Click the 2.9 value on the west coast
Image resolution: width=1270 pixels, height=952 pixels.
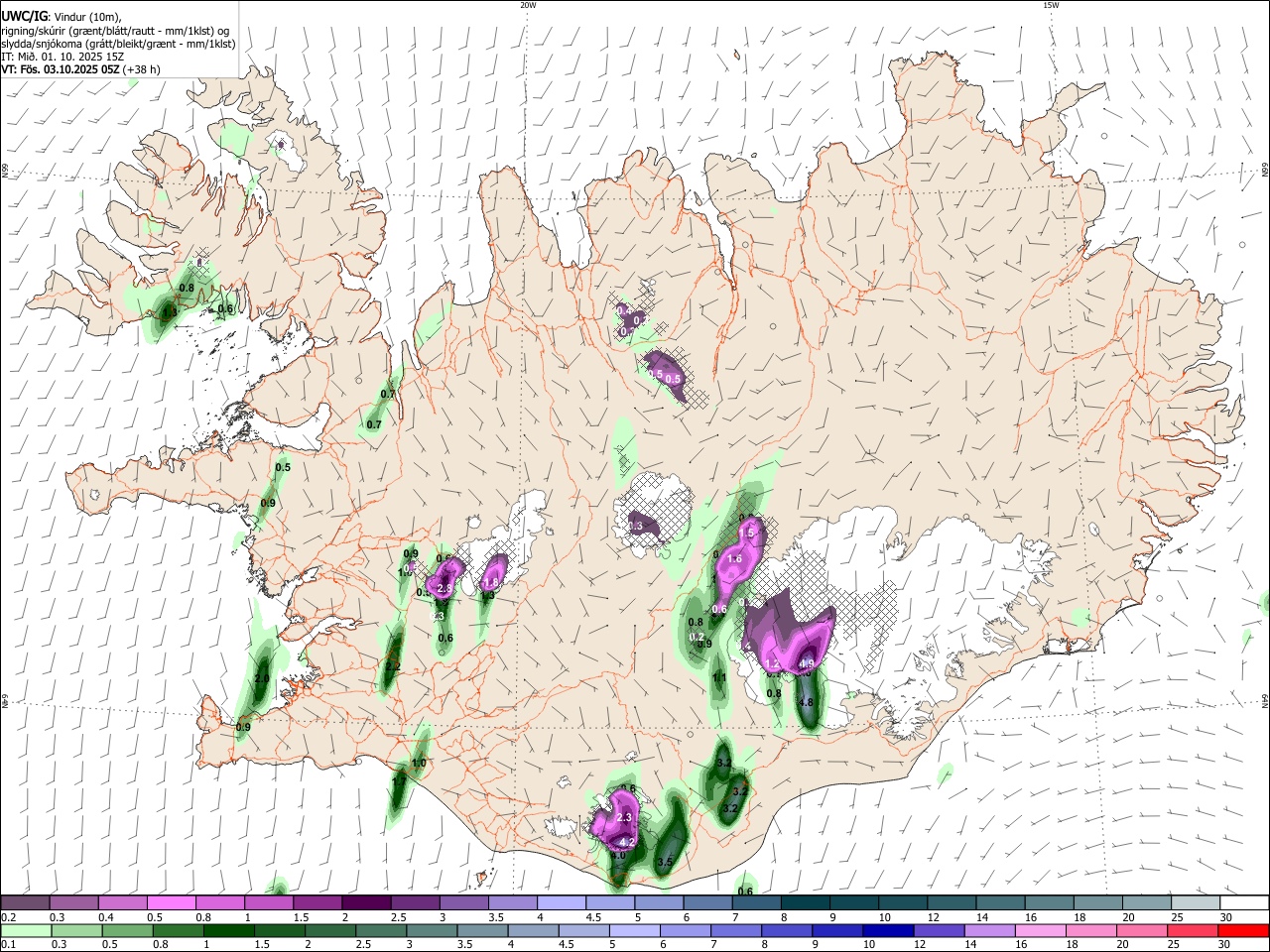coord(262,679)
